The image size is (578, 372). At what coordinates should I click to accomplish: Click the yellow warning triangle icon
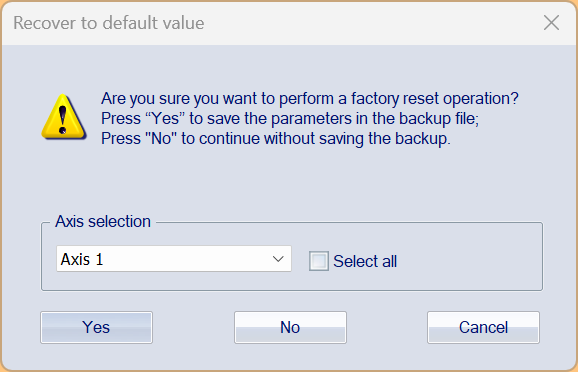(x=64, y=117)
